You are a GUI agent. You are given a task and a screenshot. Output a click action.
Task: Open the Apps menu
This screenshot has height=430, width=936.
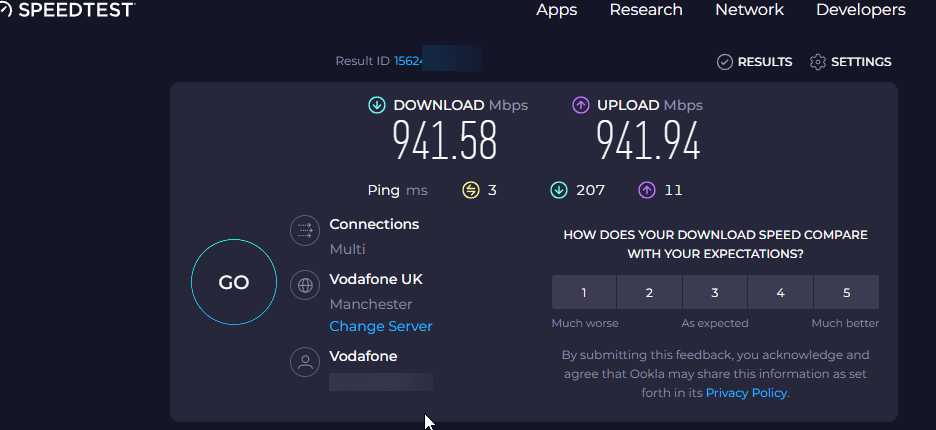[556, 10]
